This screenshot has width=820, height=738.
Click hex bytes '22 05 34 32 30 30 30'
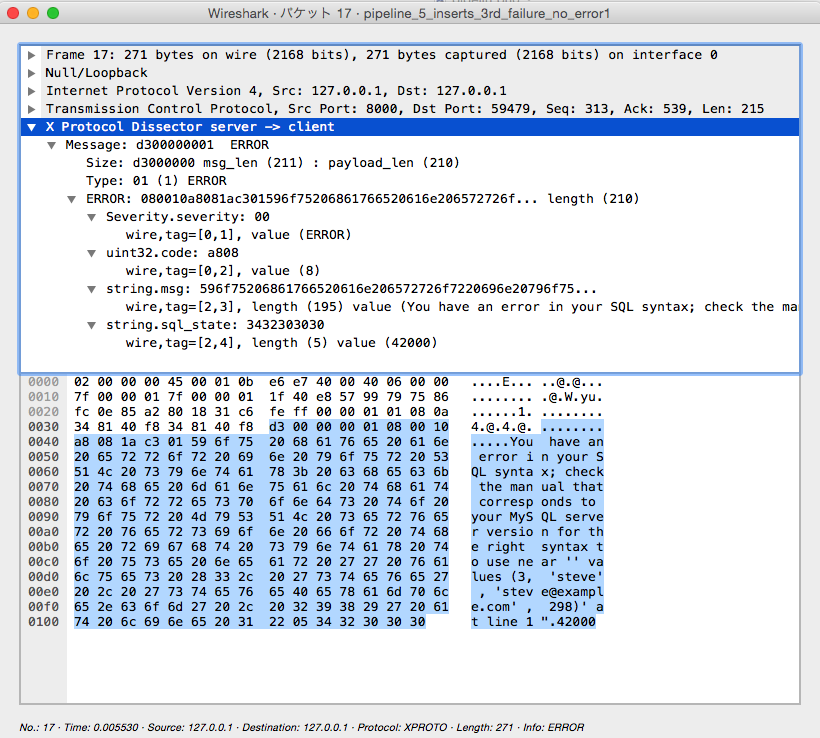coord(347,622)
